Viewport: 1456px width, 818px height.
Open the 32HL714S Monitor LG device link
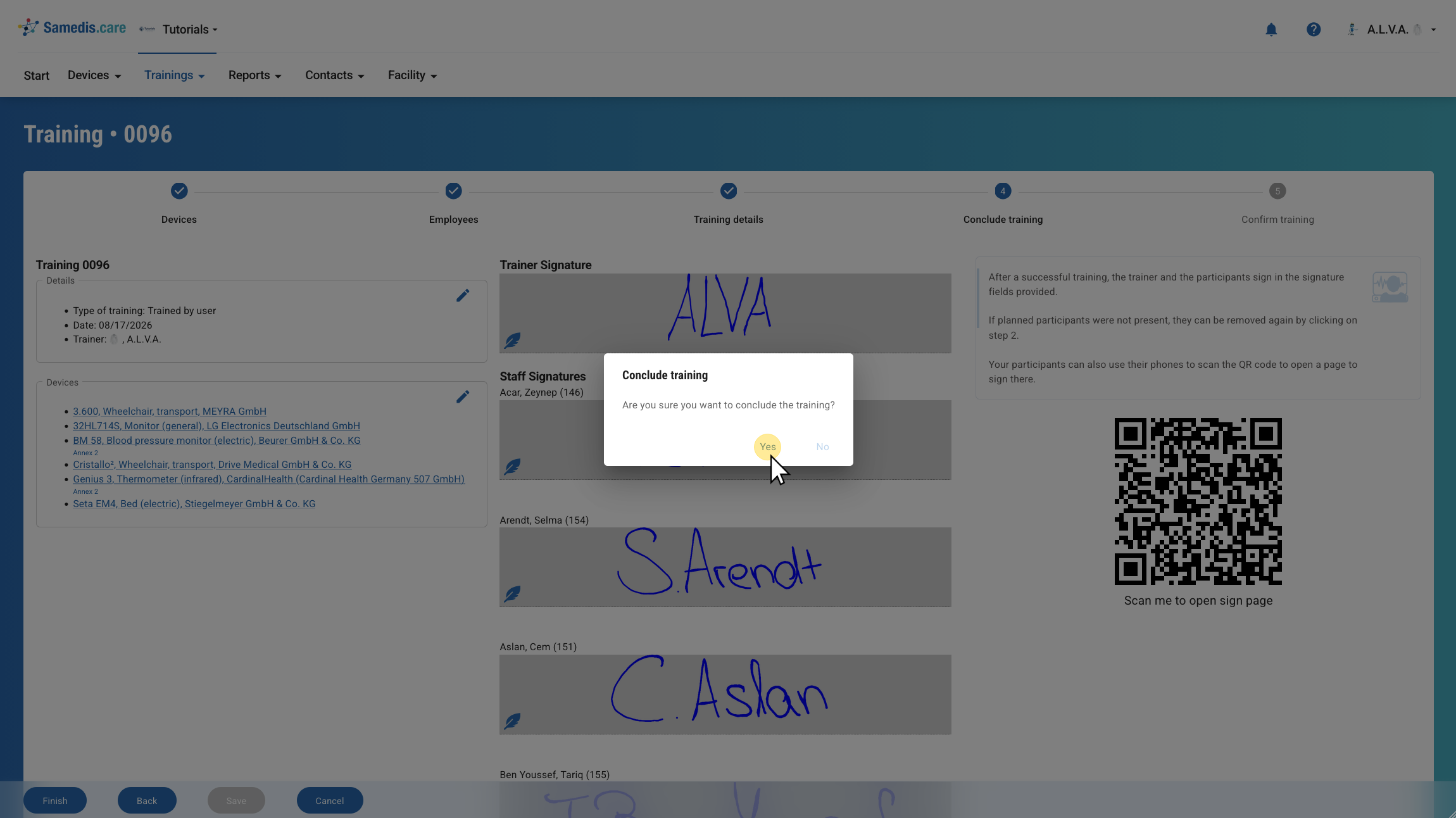[x=217, y=426]
